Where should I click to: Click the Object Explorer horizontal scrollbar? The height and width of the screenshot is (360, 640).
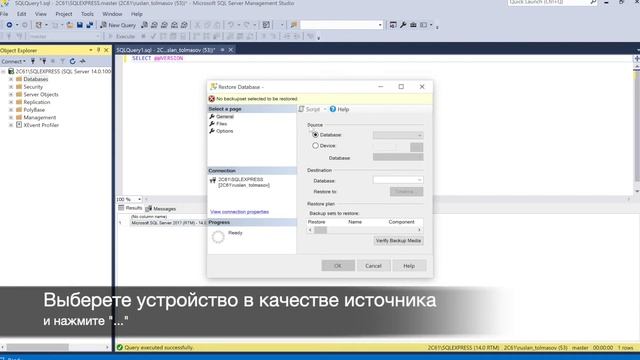pos(38,347)
